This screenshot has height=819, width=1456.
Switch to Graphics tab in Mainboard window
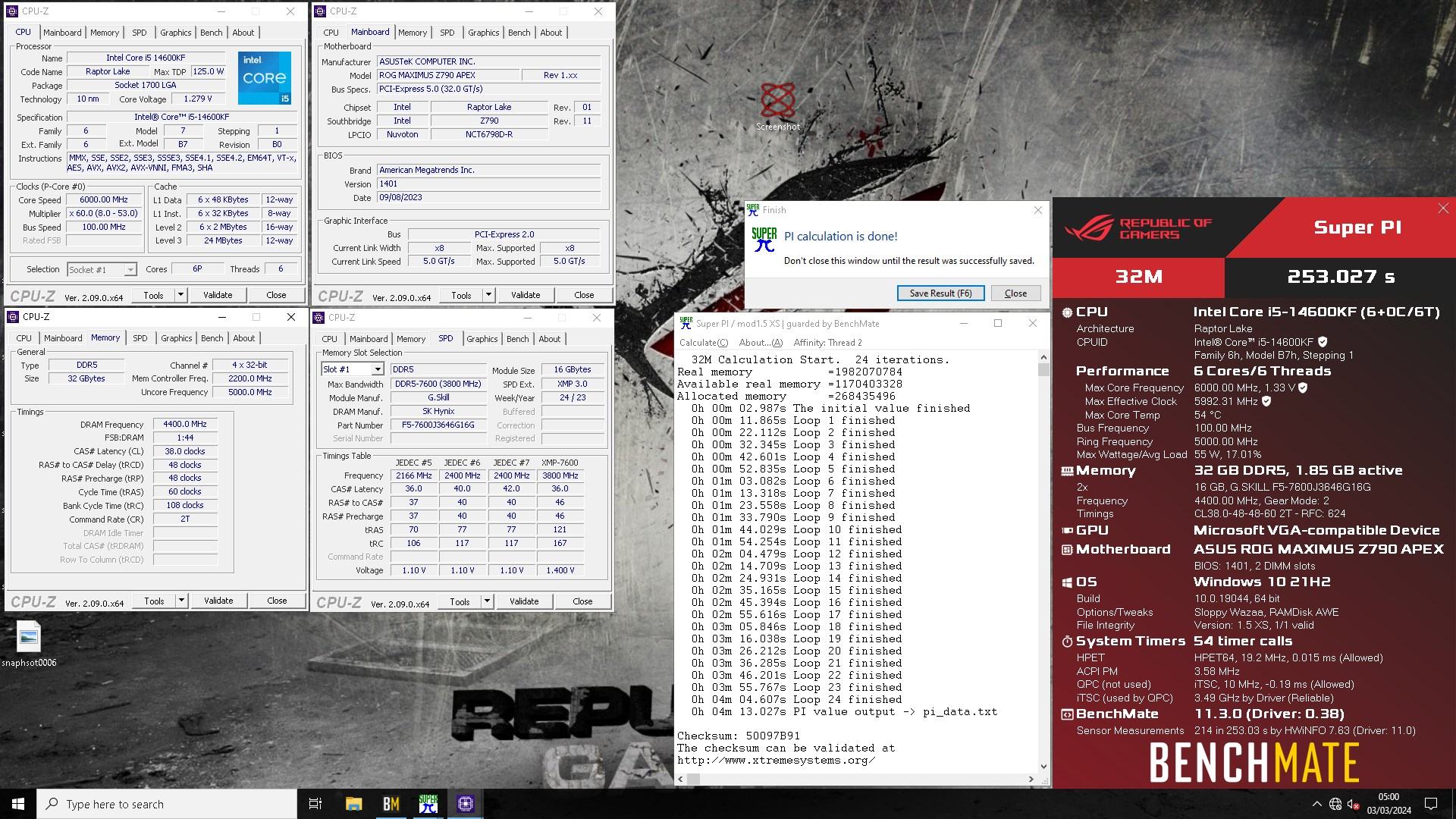pyautogui.click(x=483, y=33)
